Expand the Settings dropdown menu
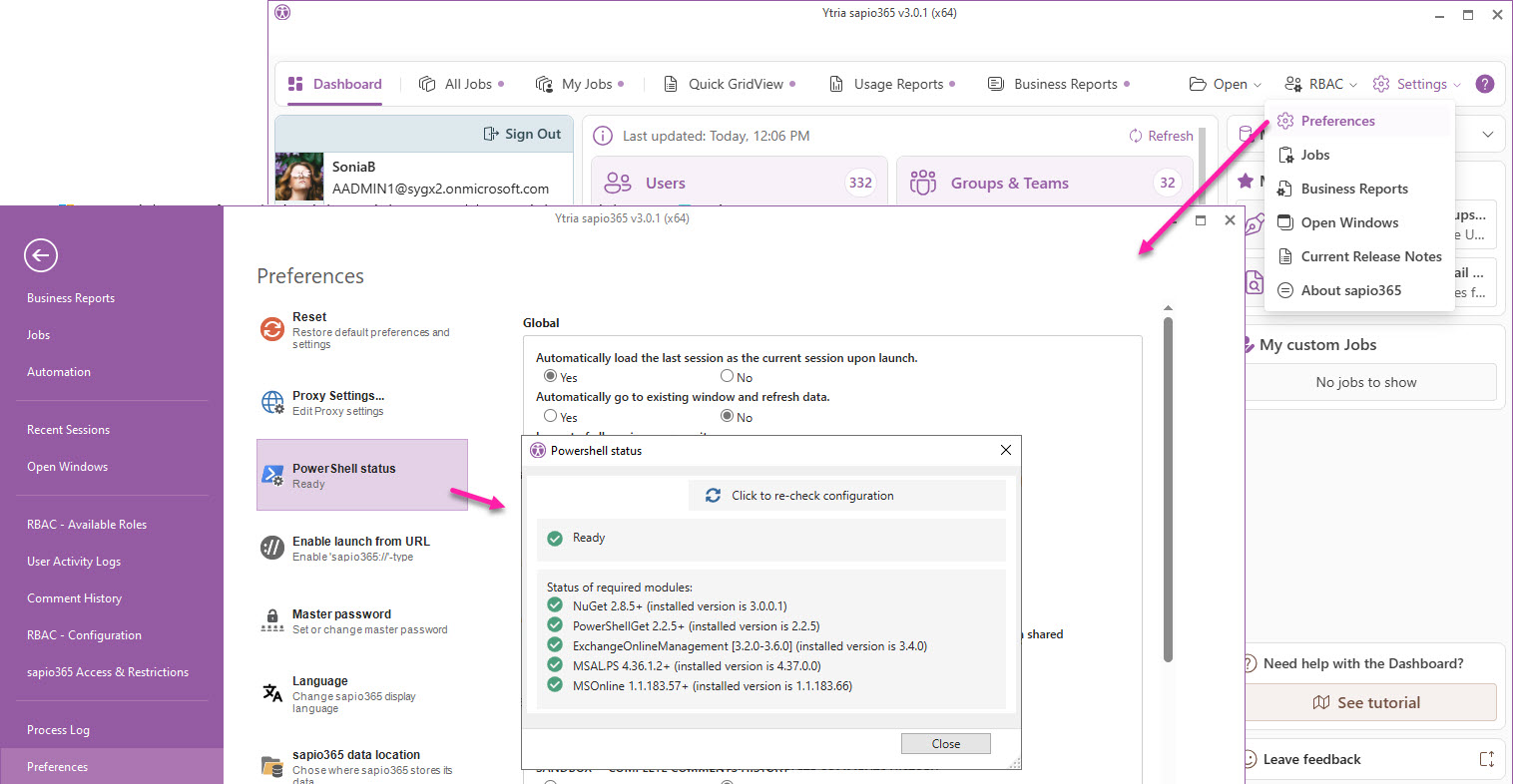1513x784 pixels. (1416, 84)
